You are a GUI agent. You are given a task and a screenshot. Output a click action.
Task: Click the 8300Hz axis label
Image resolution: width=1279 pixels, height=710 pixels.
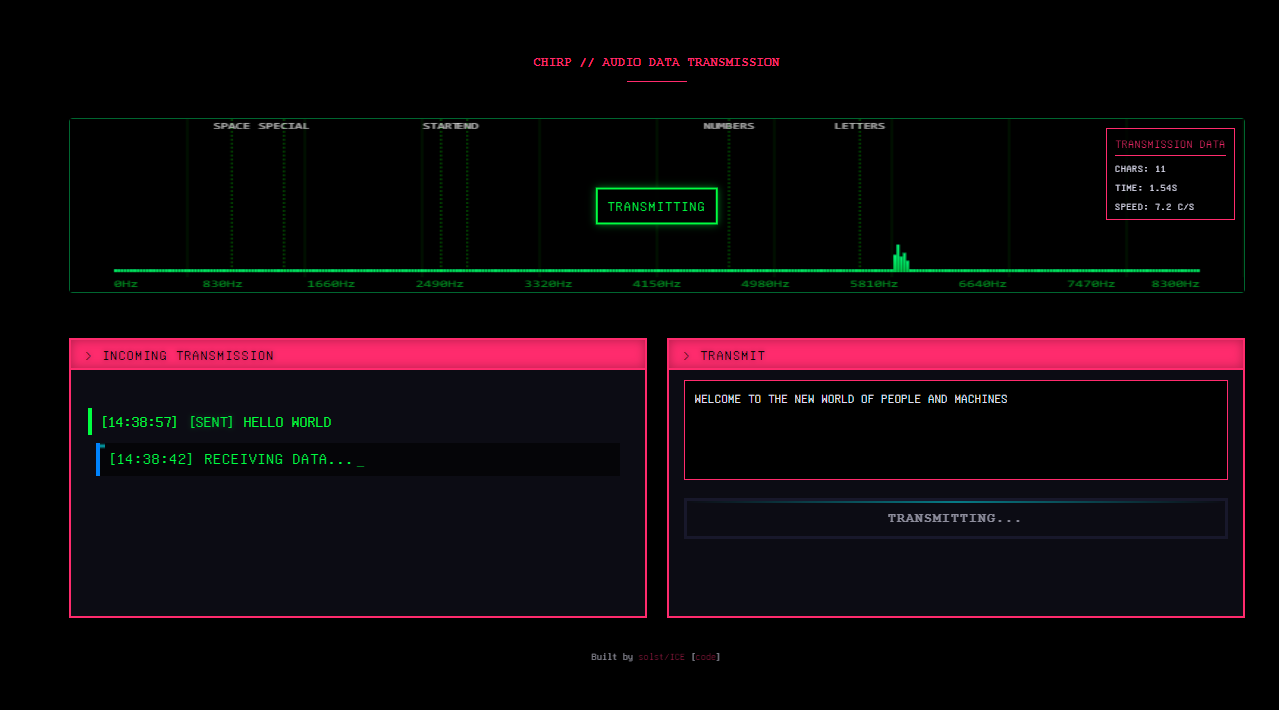pyautogui.click(x=1176, y=284)
